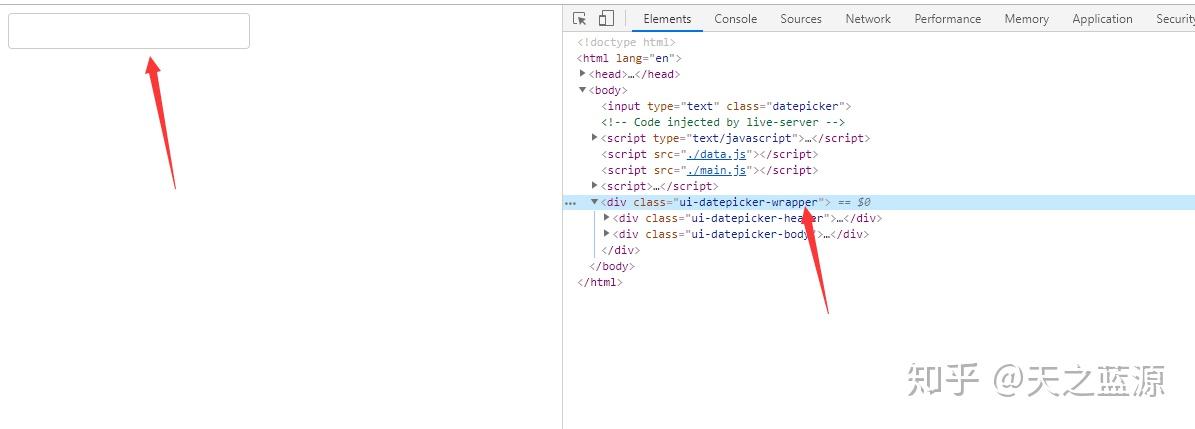Viewport: 1195px width, 429px height.
Task: Expand the script type="text/javascript" node
Action: (595, 138)
